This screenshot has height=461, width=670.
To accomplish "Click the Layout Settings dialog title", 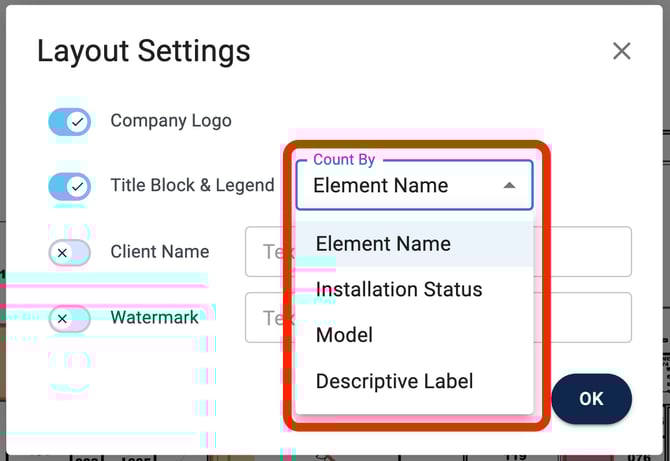I will coord(143,51).
